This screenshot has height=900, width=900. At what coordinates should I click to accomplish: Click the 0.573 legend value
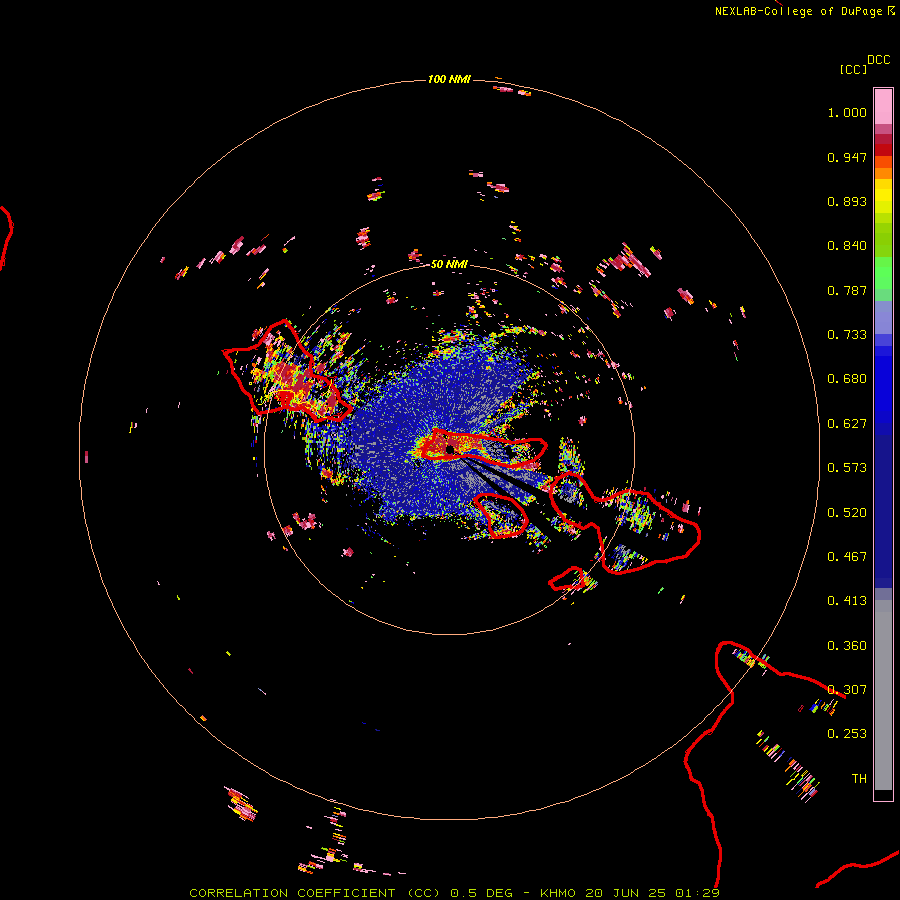(847, 468)
